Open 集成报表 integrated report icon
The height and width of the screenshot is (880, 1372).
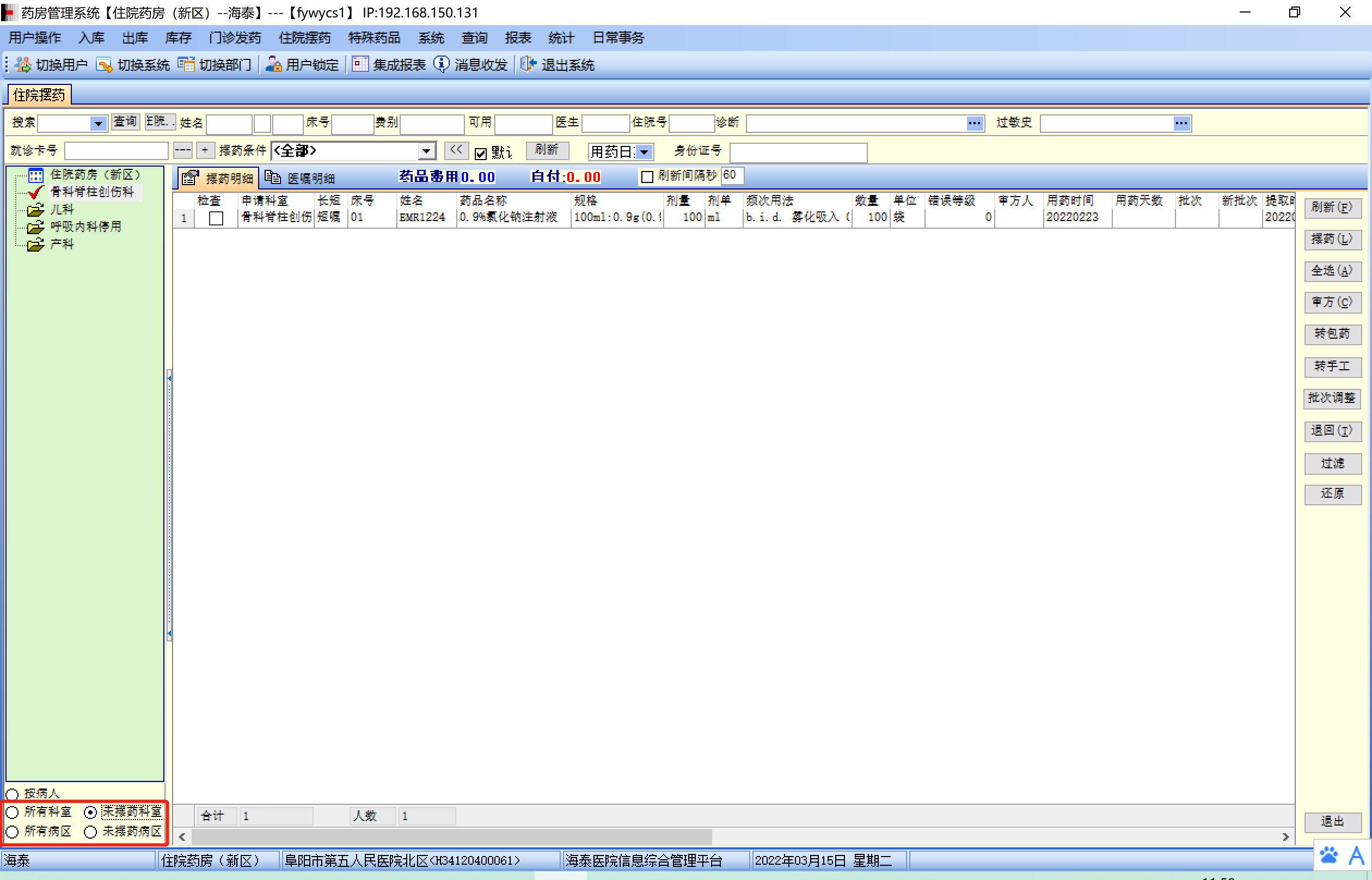point(360,65)
